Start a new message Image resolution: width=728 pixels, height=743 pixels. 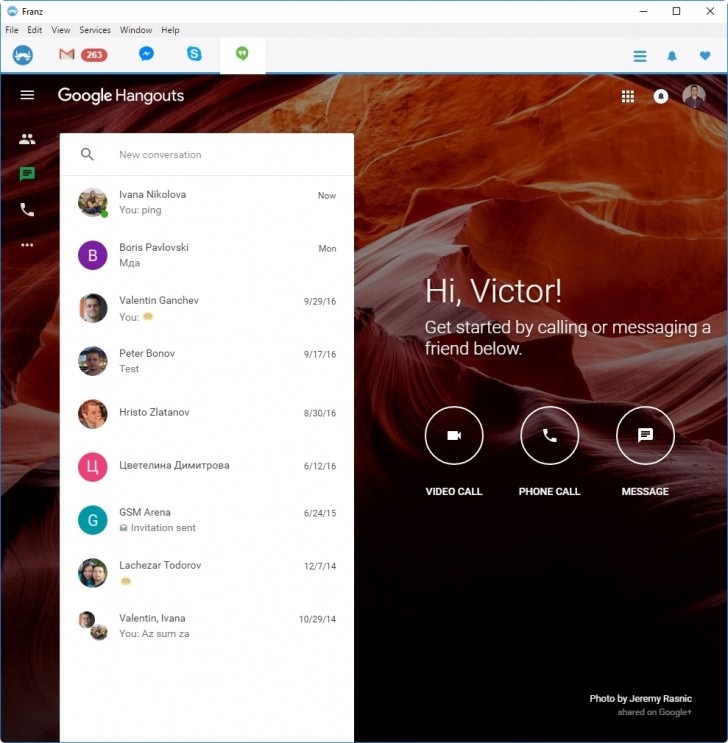tap(645, 435)
